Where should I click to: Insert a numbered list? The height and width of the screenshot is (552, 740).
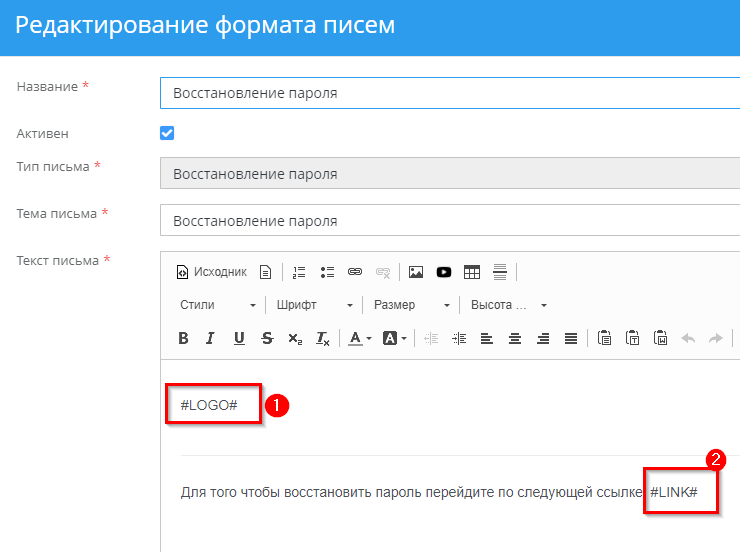pyautogui.click(x=299, y=271)
